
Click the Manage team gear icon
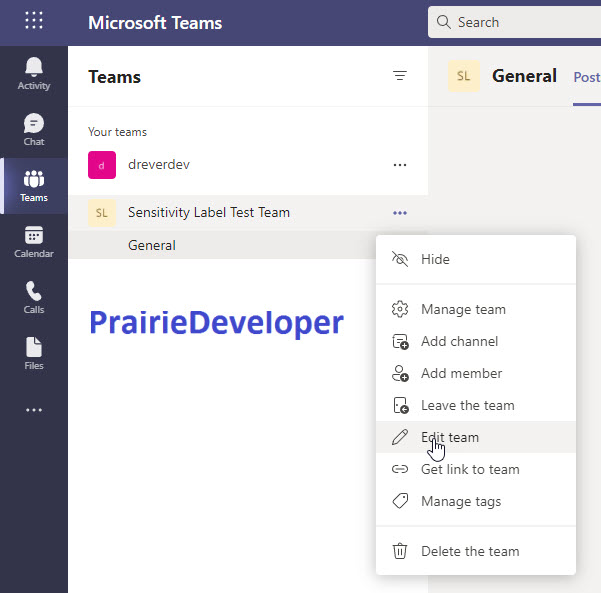point(400,309)
